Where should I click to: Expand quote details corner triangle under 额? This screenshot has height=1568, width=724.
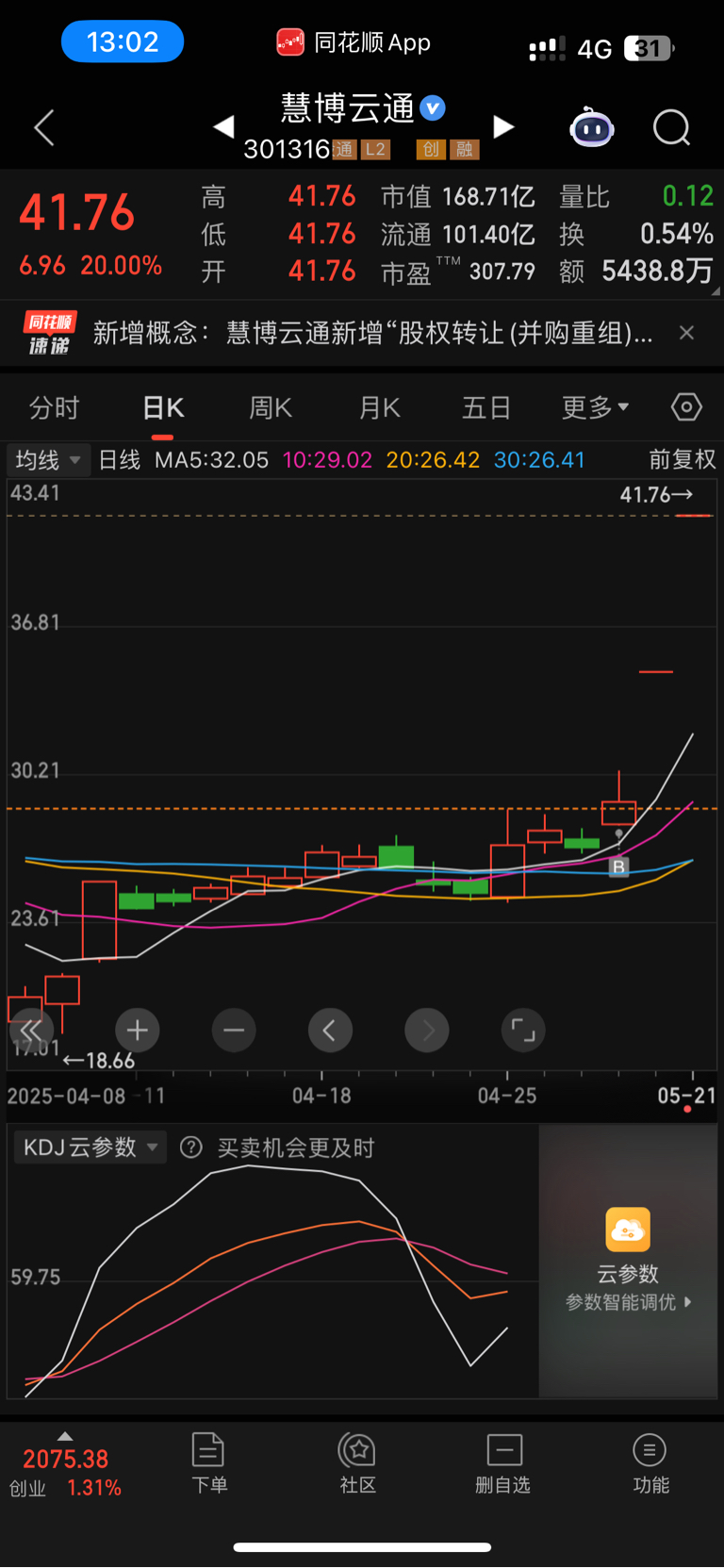click(716, 291)
